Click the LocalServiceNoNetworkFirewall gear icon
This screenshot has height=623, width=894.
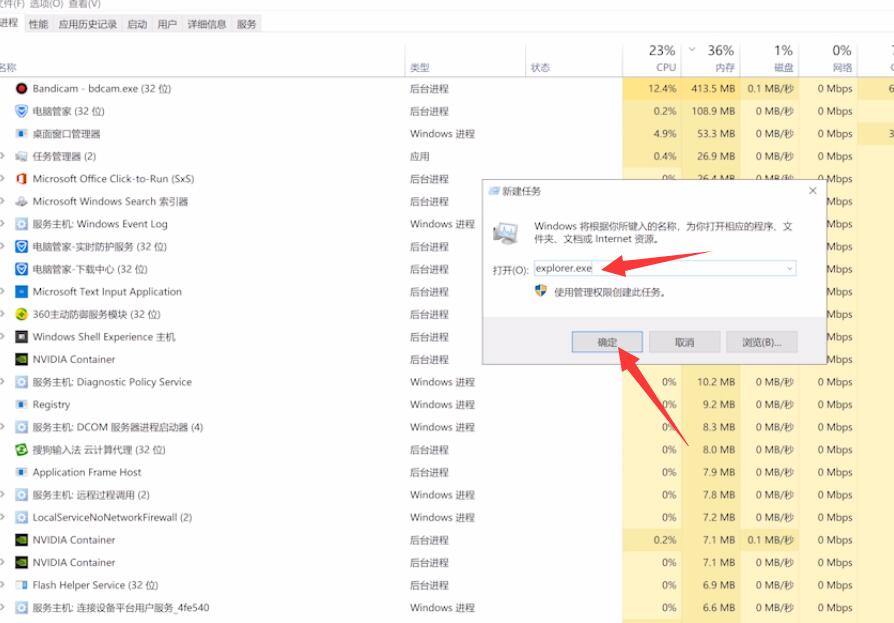[x=21, y=518]
